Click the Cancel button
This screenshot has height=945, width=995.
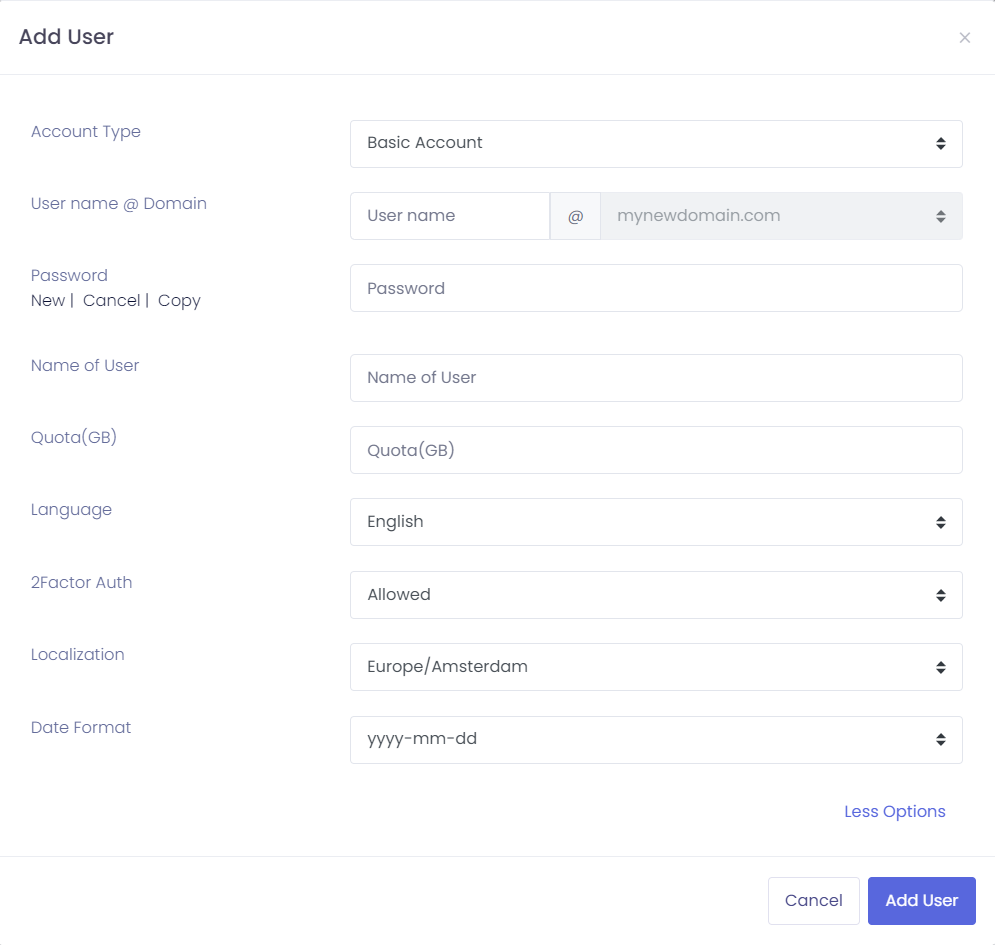click(813, 900)
